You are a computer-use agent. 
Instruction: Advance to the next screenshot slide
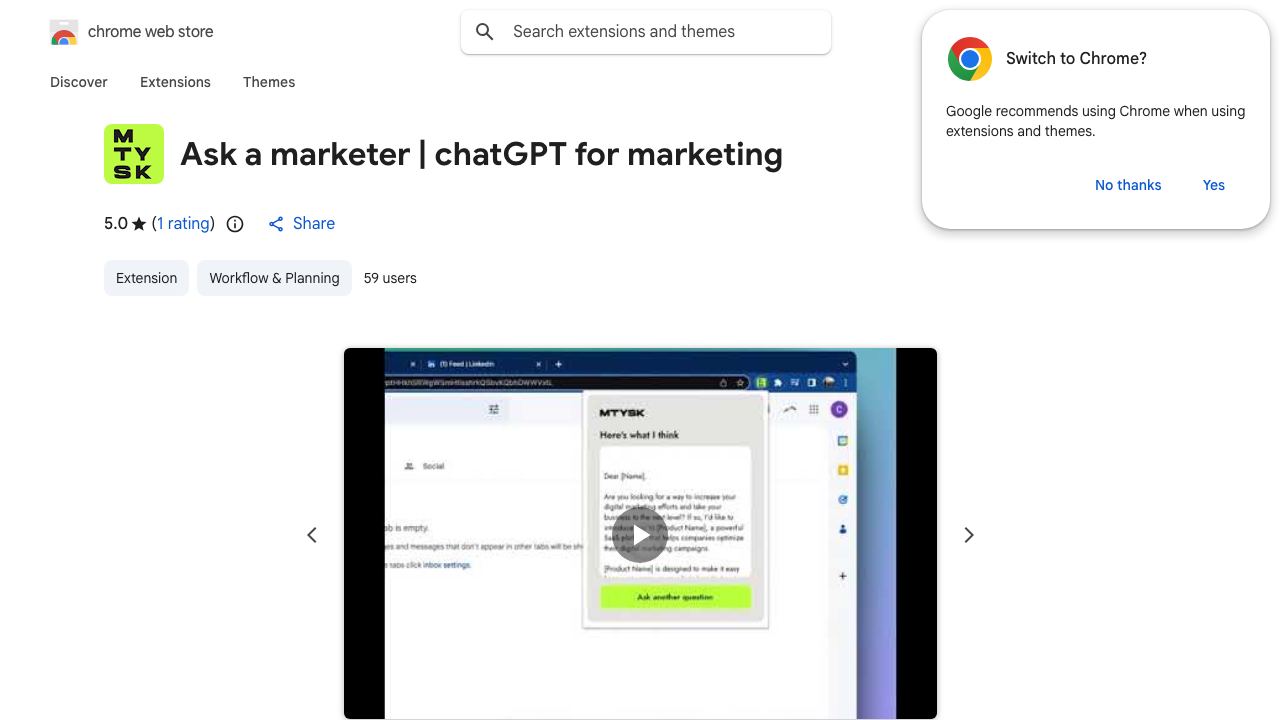coord(968,535)
